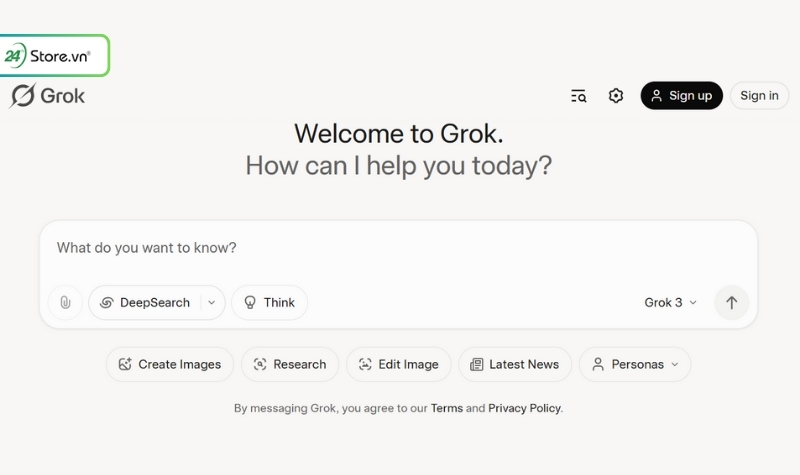
Task: Enable DeepSearch mode
Action: click(x=145, y=303)
